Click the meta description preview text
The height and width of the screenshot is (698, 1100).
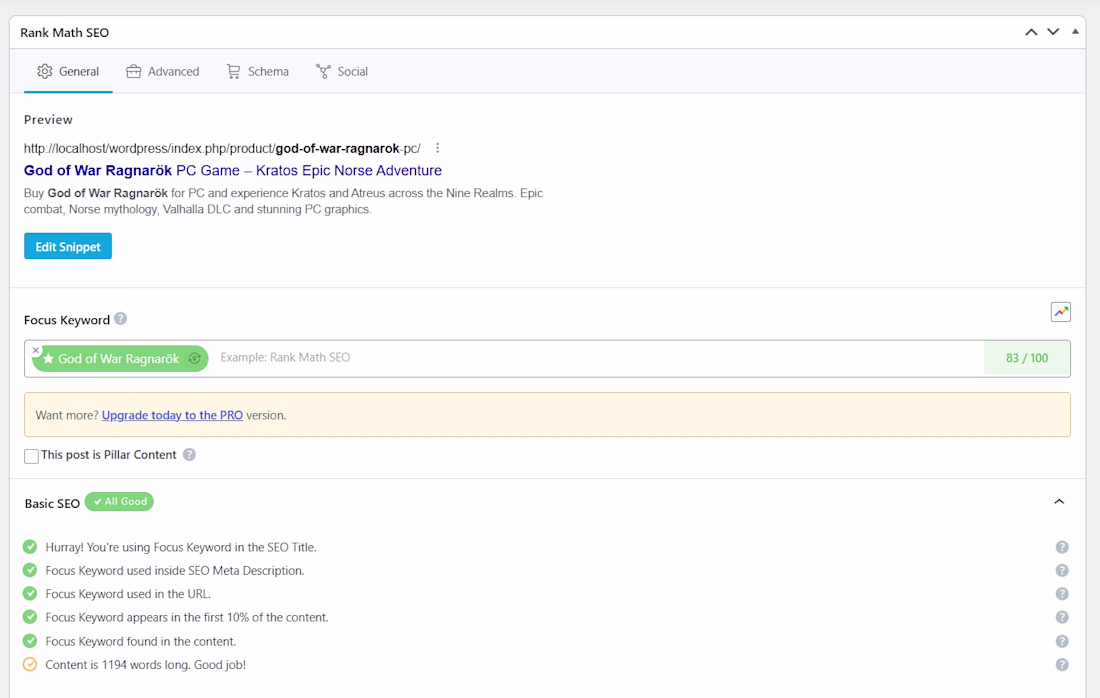pyautogui.click(x=283, y=201)
